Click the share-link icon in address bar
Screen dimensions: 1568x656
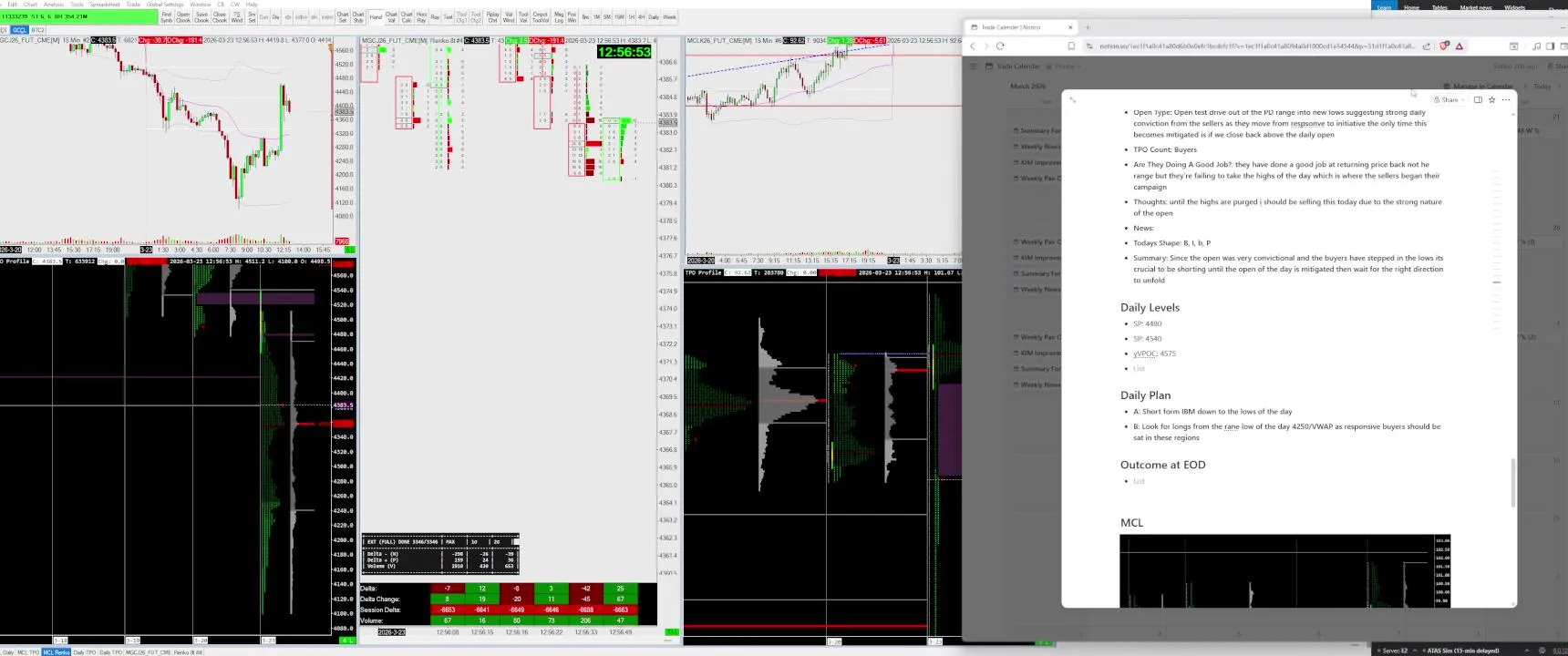(x=1427, y=46)
